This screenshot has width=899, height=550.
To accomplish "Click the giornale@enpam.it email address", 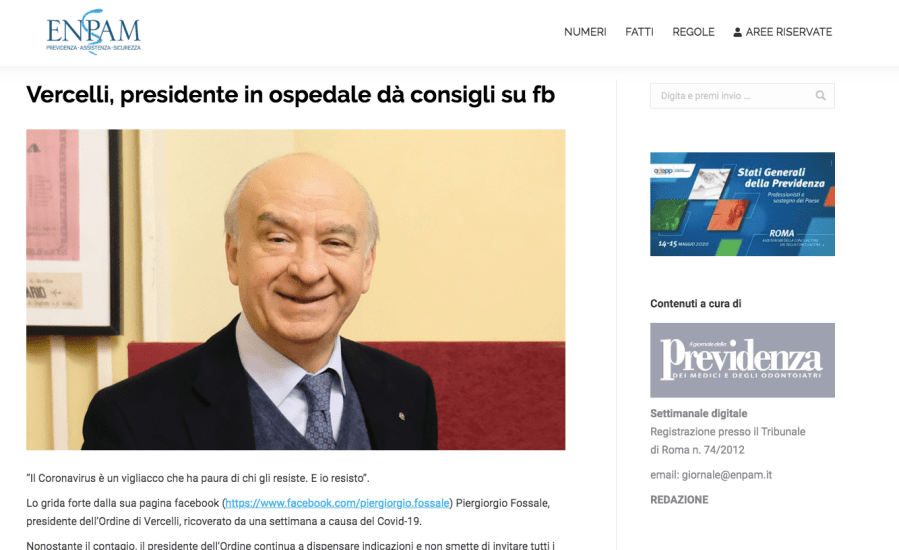I will tap(726, 475).
